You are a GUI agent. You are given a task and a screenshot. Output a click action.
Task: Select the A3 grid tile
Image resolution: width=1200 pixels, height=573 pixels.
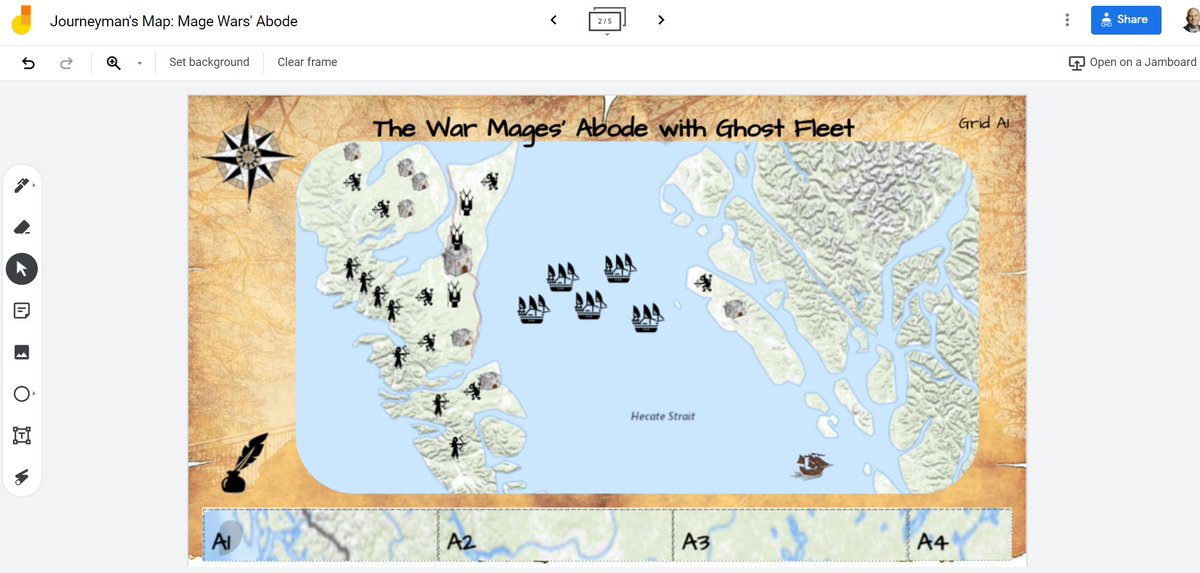pyautogui.click(x=790, y=535)
